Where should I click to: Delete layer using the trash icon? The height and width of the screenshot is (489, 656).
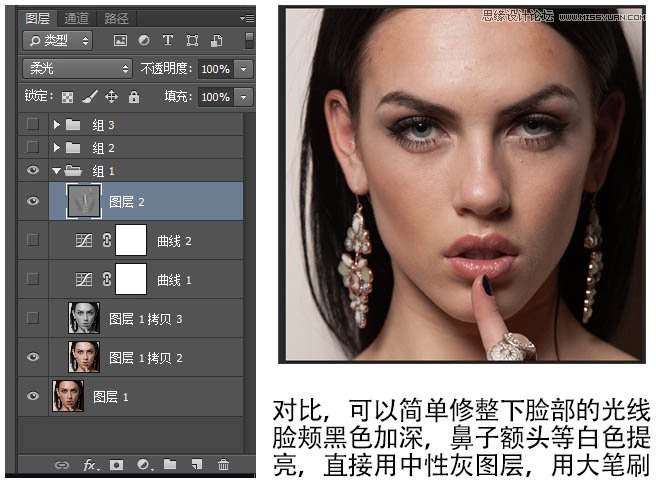[223, 465]
